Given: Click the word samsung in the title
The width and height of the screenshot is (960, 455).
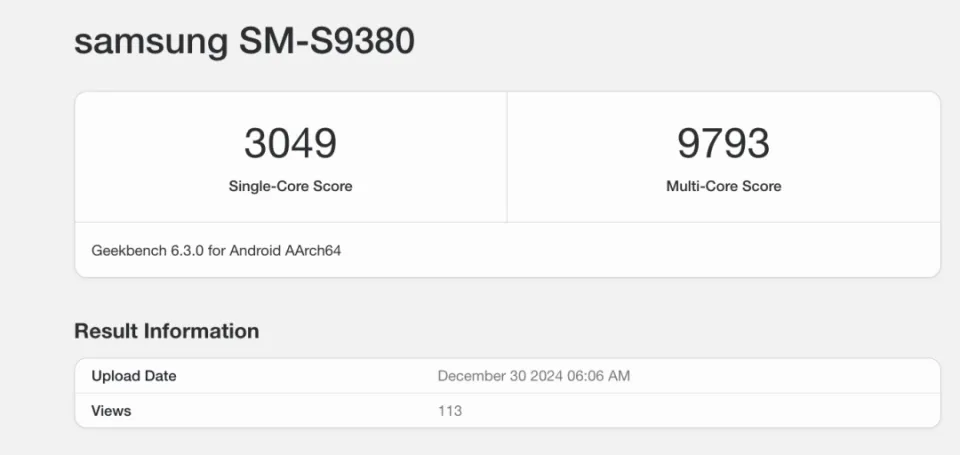Looking at the screenshot, I should [x=151, y=41].
